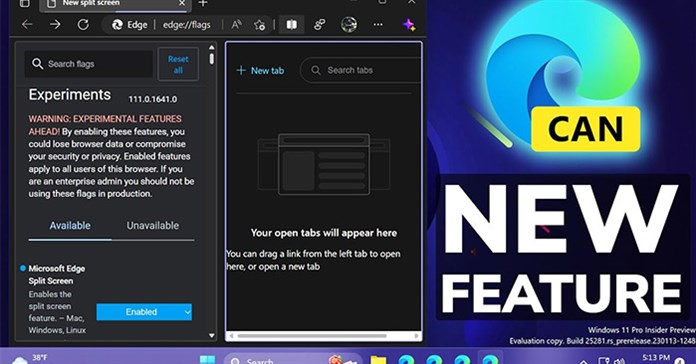Click the 5:13 PM taskbar clock
Screen dimensions: 696x364
pyautogui.click(x=656, y=358)
